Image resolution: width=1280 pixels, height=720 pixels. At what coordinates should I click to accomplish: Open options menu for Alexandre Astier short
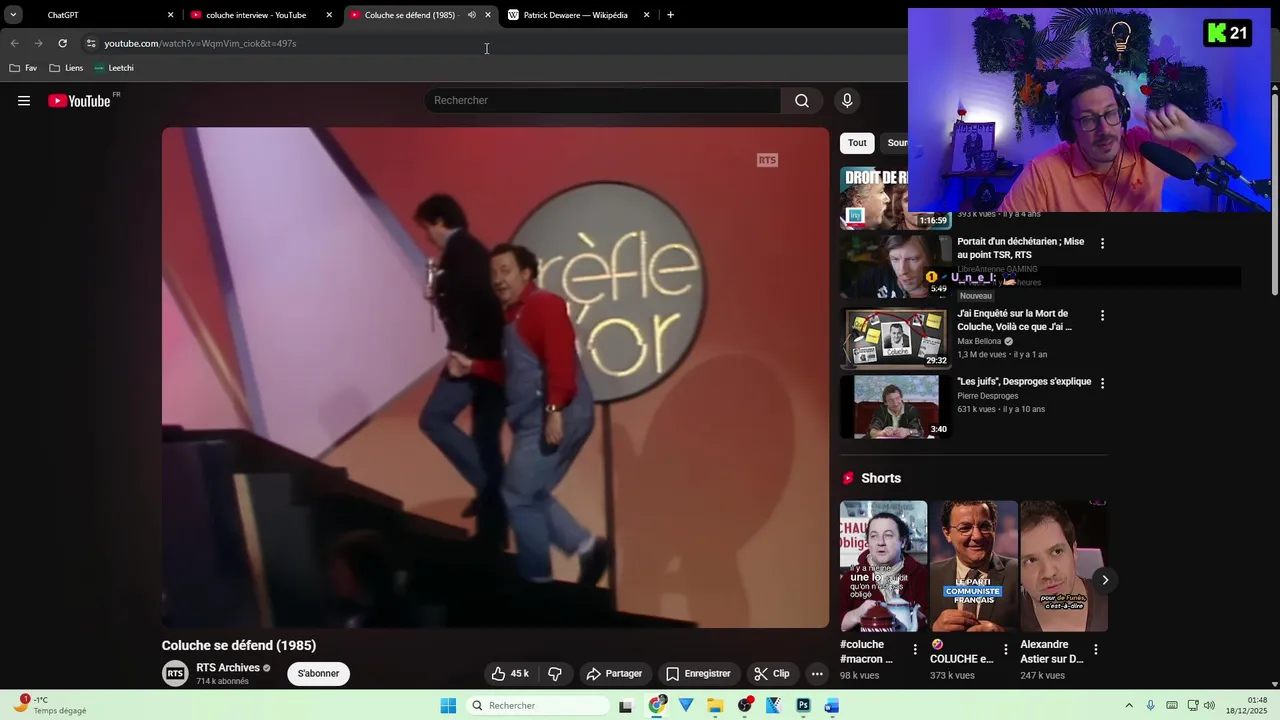pos(1096,649)
